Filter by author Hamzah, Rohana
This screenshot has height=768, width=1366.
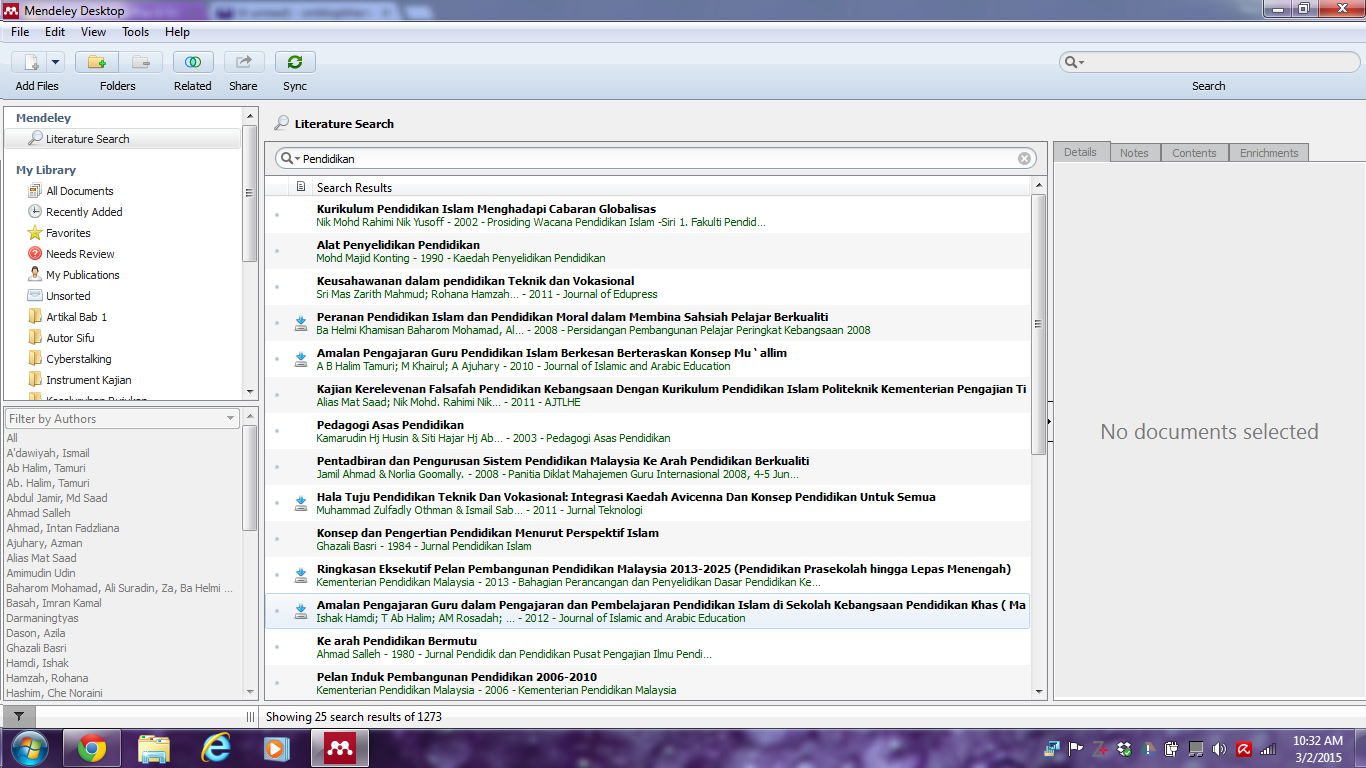[47, 678]
